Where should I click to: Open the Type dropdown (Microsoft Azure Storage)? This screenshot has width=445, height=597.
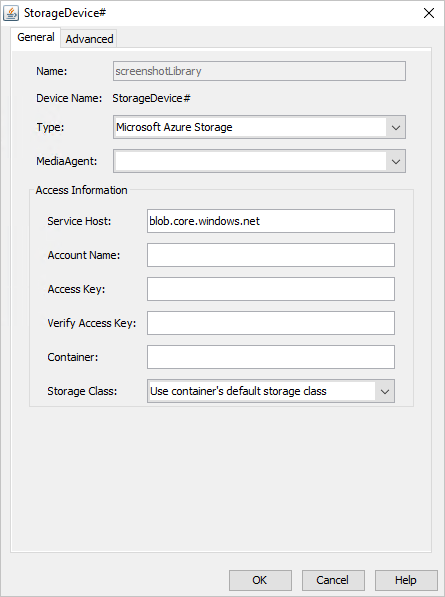[259, 127]
